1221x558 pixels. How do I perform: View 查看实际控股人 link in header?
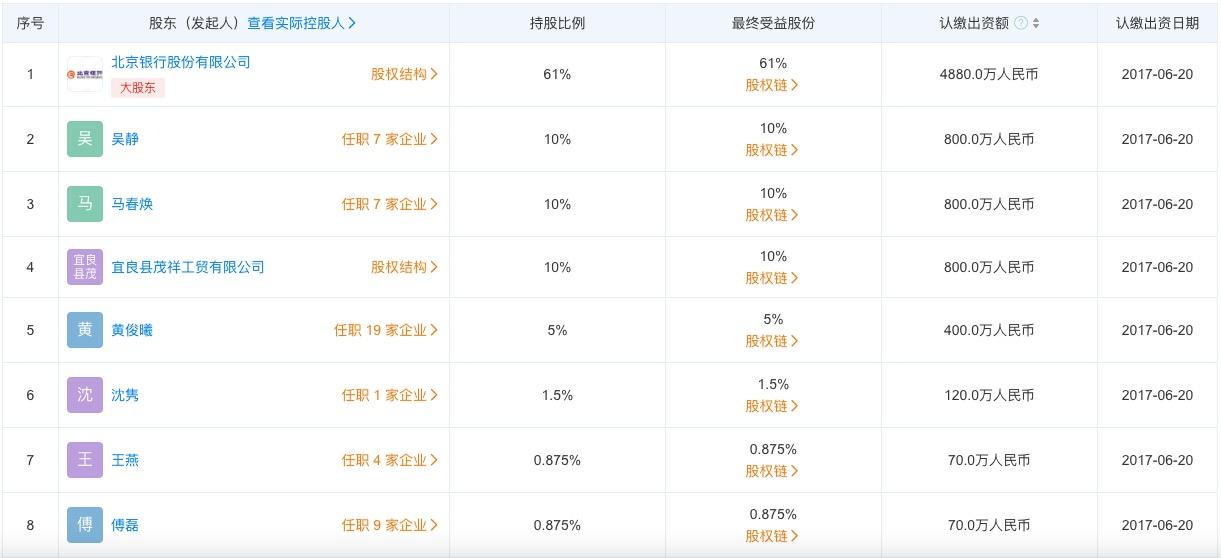302,23
